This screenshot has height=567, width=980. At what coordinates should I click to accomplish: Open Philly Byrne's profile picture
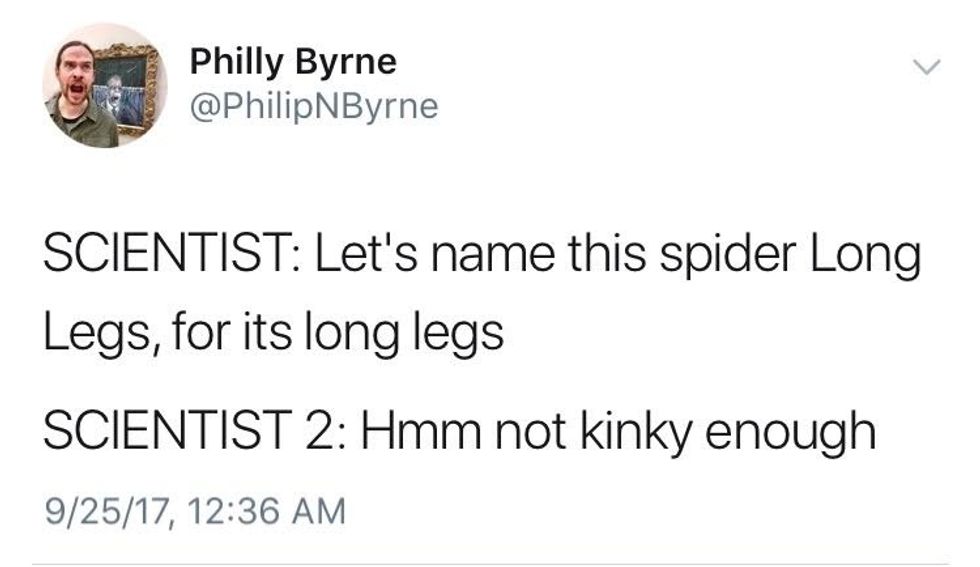[x=104, y=86]
